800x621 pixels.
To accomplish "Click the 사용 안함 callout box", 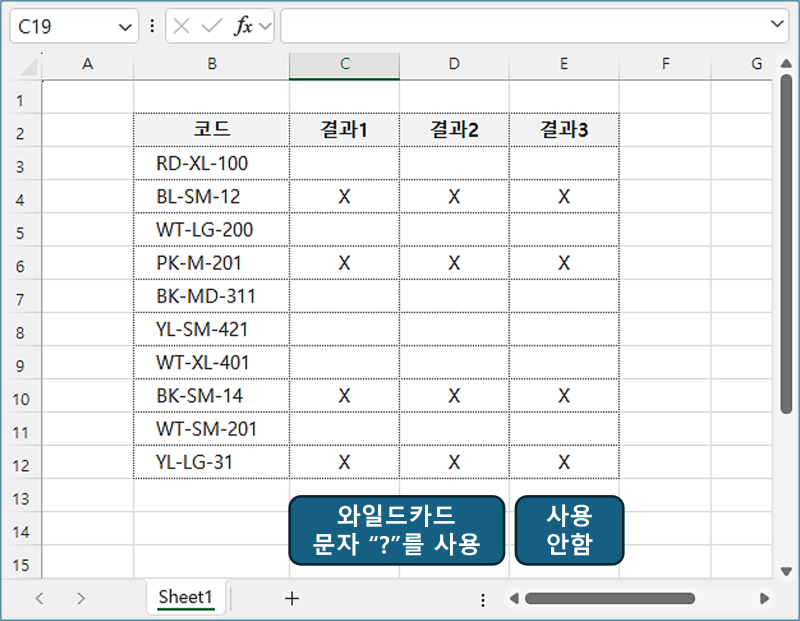I will point(568,530).
